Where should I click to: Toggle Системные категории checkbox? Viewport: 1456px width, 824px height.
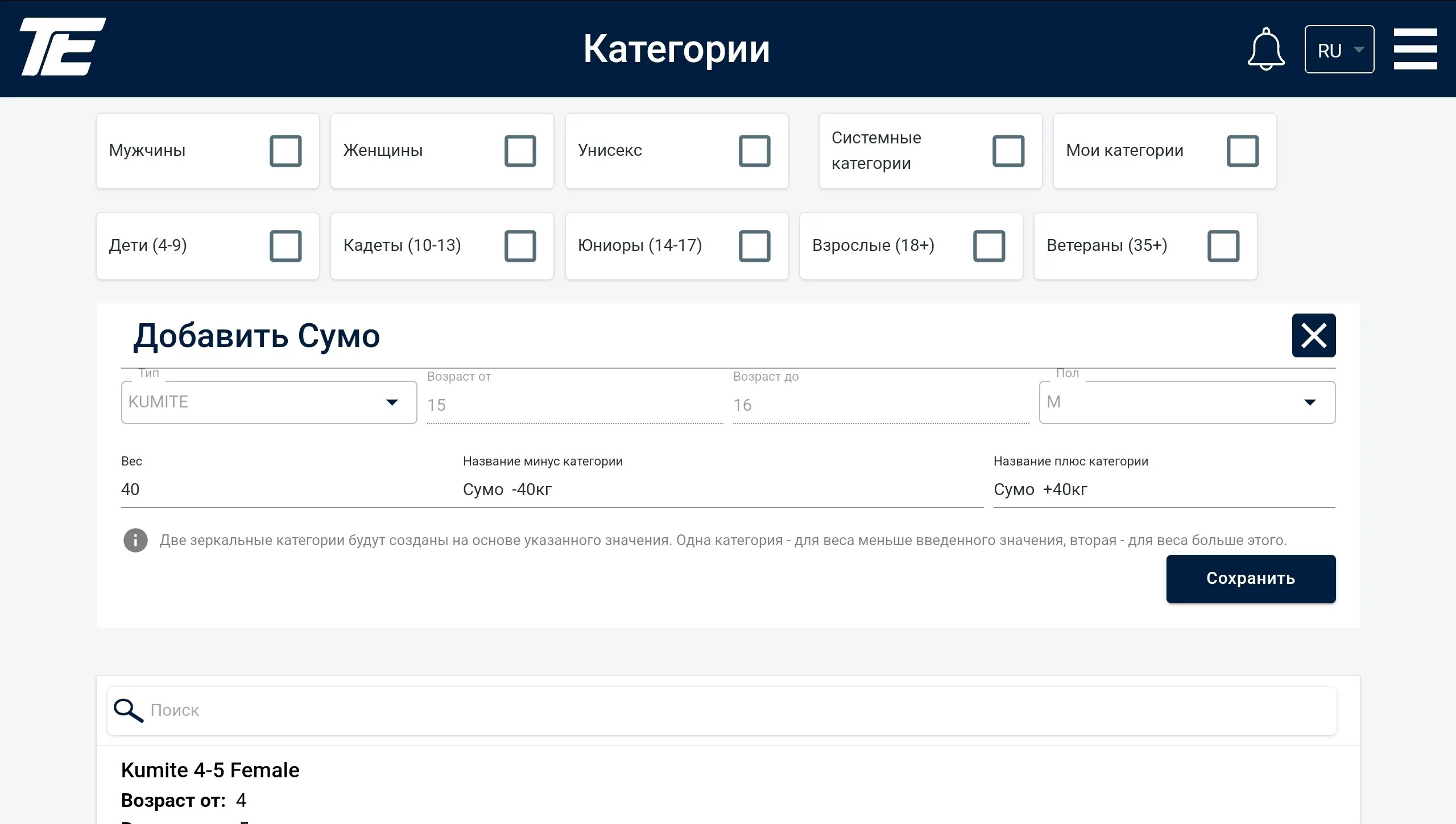(1008, 151)
